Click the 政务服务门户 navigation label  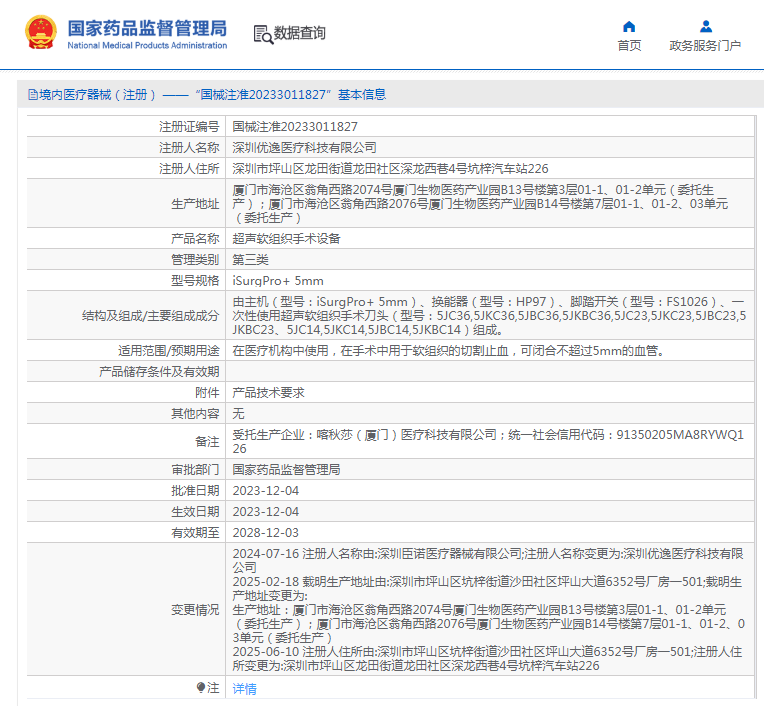point(705,46)
